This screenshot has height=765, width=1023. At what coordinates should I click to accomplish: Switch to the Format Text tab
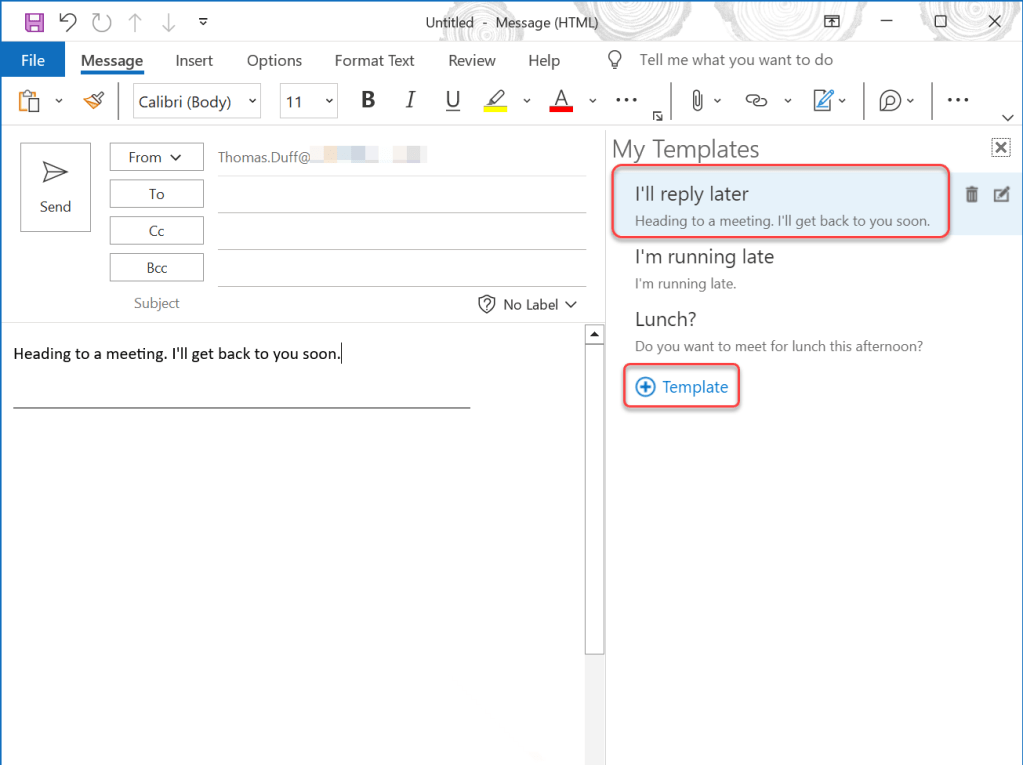click(374, 61)
